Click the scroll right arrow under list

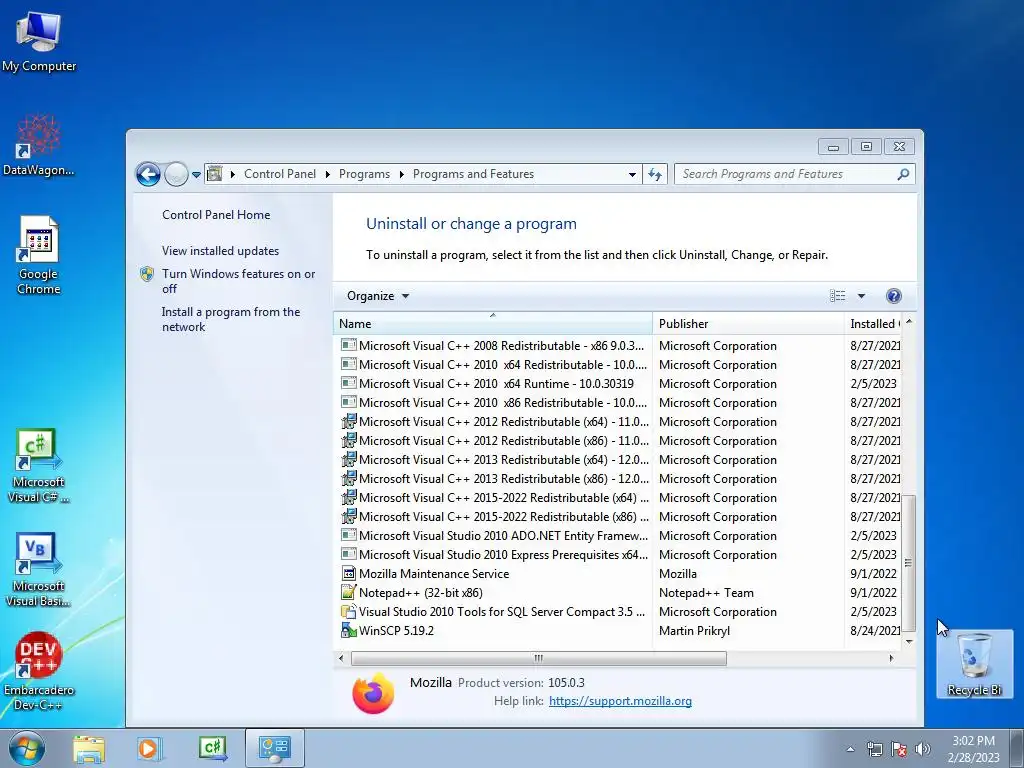(891, 658)
